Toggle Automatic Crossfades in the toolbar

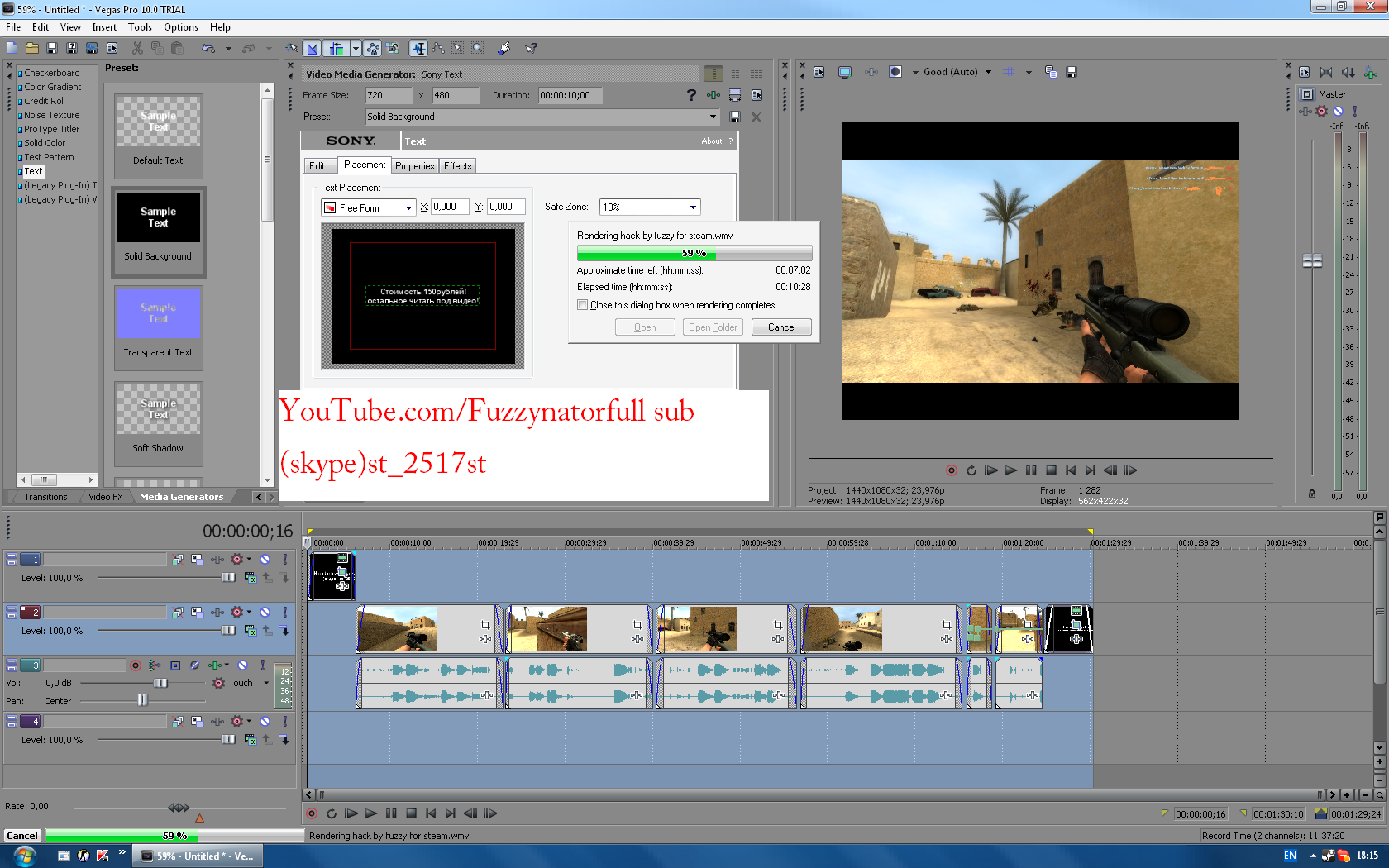pyautogui.click(x=312, y=48)
